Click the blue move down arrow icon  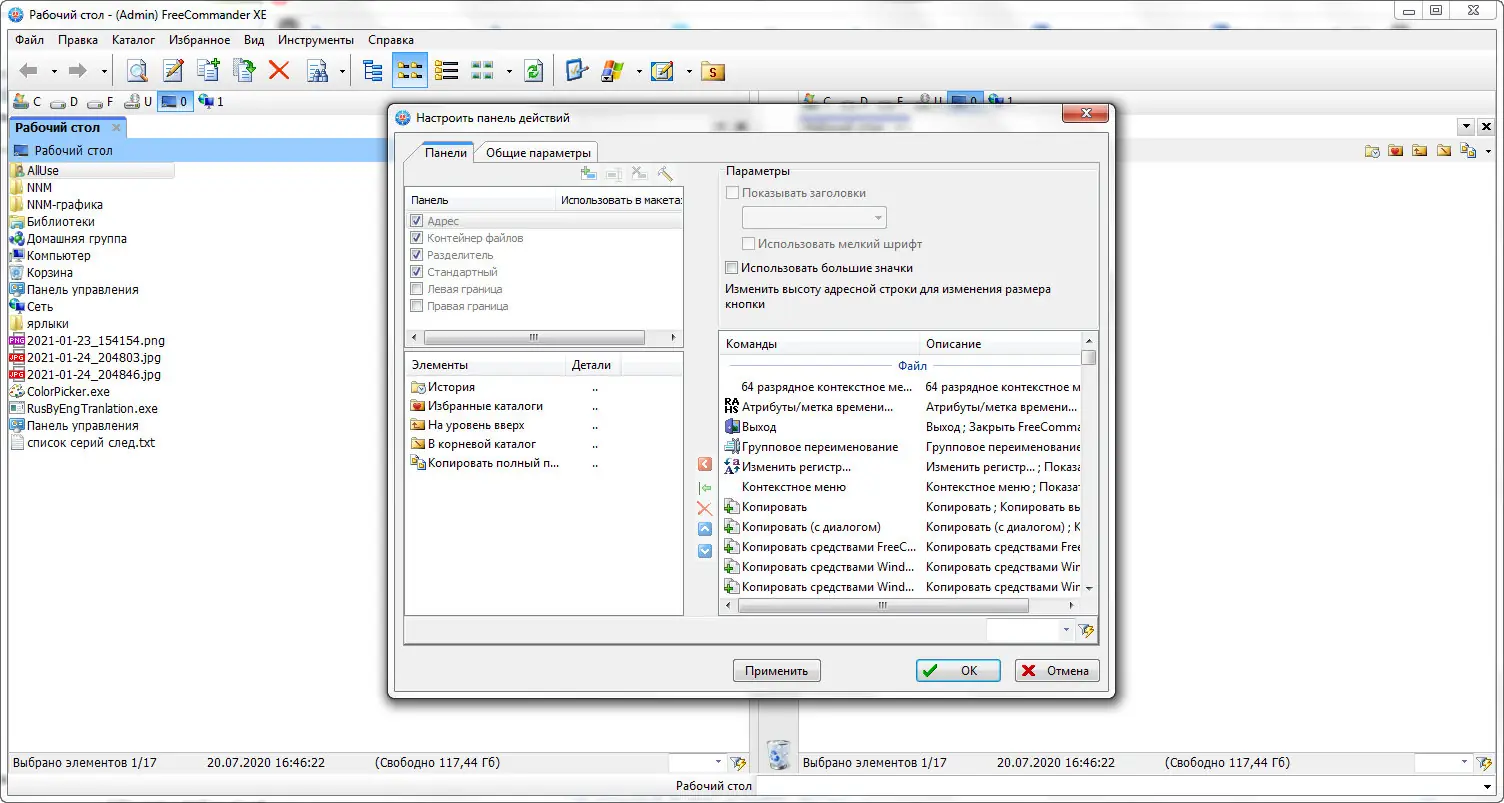tap(705, 551)
